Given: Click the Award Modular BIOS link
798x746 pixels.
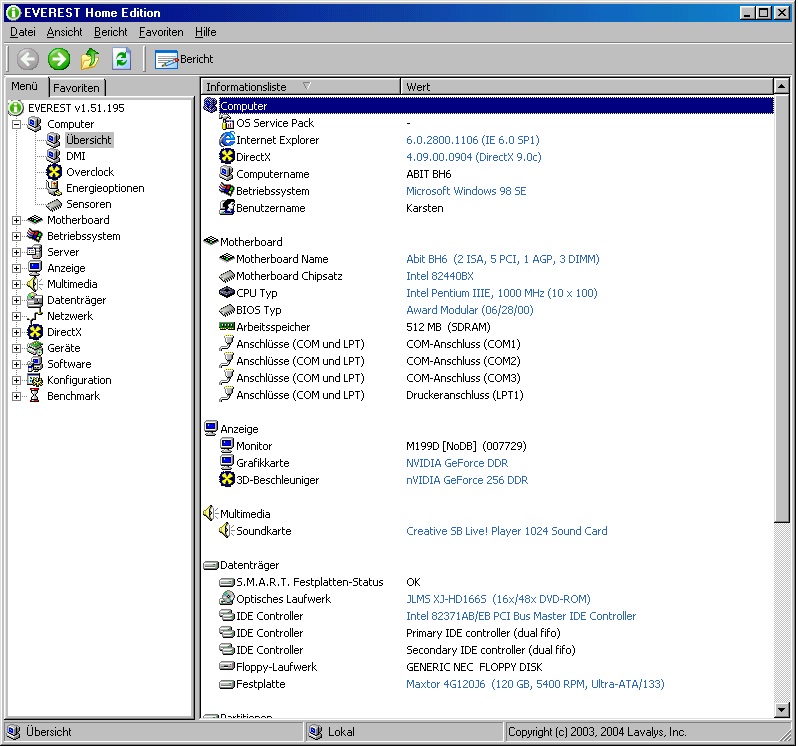Looking at the screenshot, I should [469, 310].
